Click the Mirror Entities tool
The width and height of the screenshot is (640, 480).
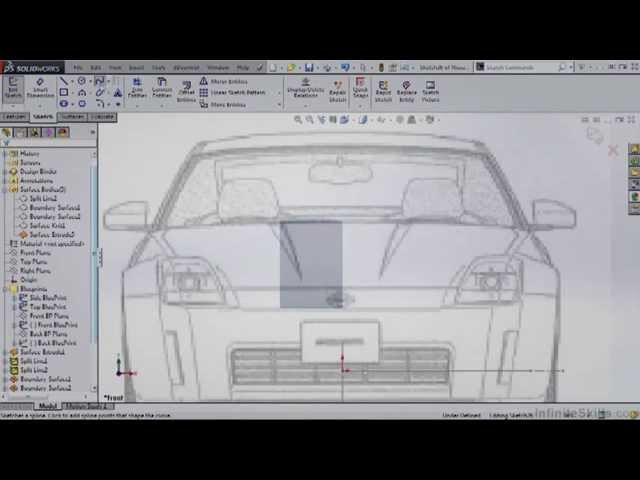click(x=224, y=81)
